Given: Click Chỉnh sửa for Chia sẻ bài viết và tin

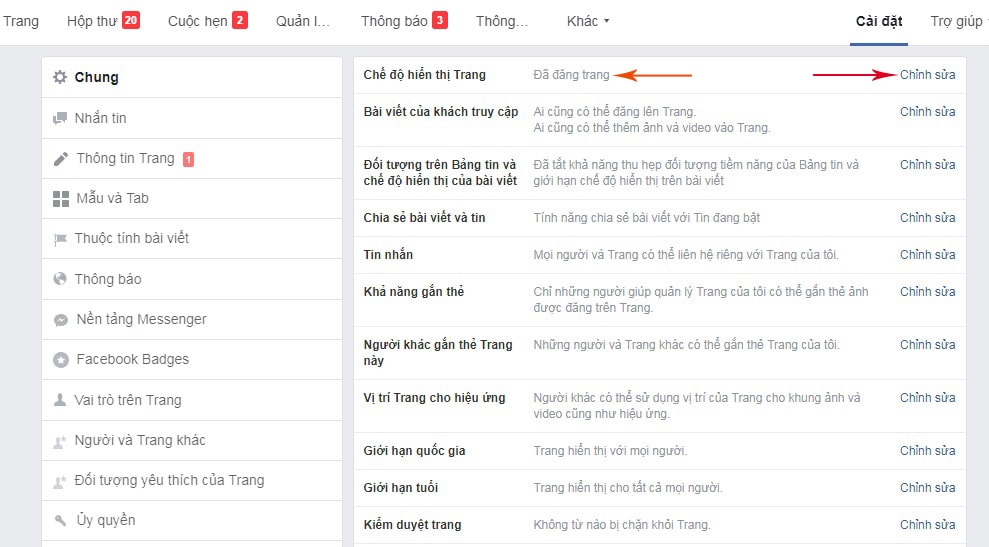Looking at the screenshot, I should (927, 218).
